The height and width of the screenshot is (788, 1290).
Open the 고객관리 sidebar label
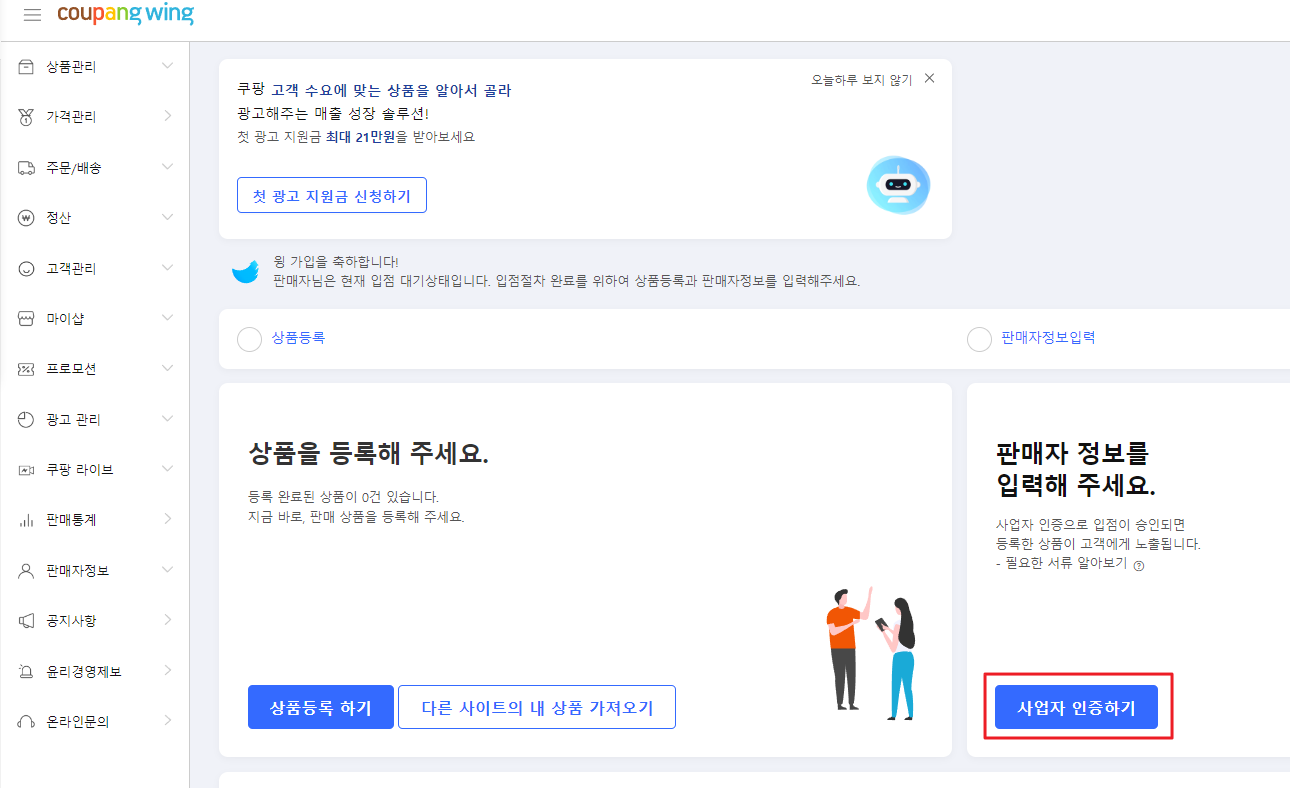click(x=71, y=268)
